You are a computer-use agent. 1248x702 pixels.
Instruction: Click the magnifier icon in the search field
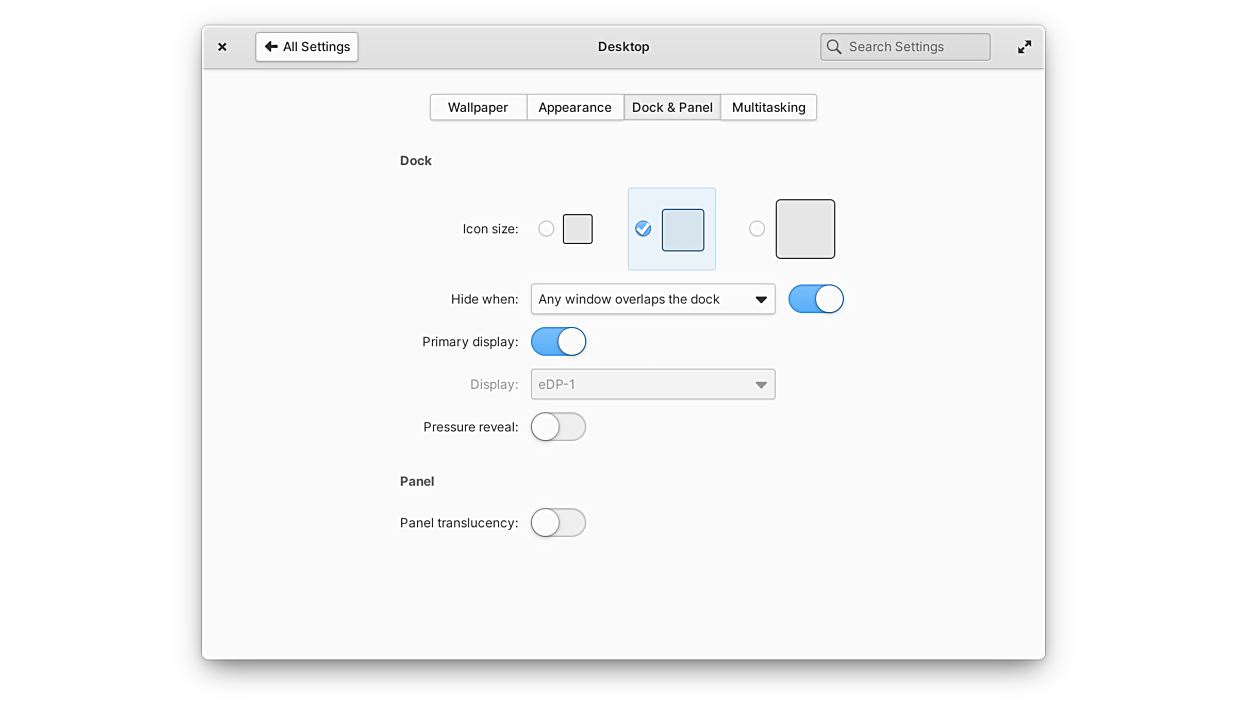(x=834, y=47)
